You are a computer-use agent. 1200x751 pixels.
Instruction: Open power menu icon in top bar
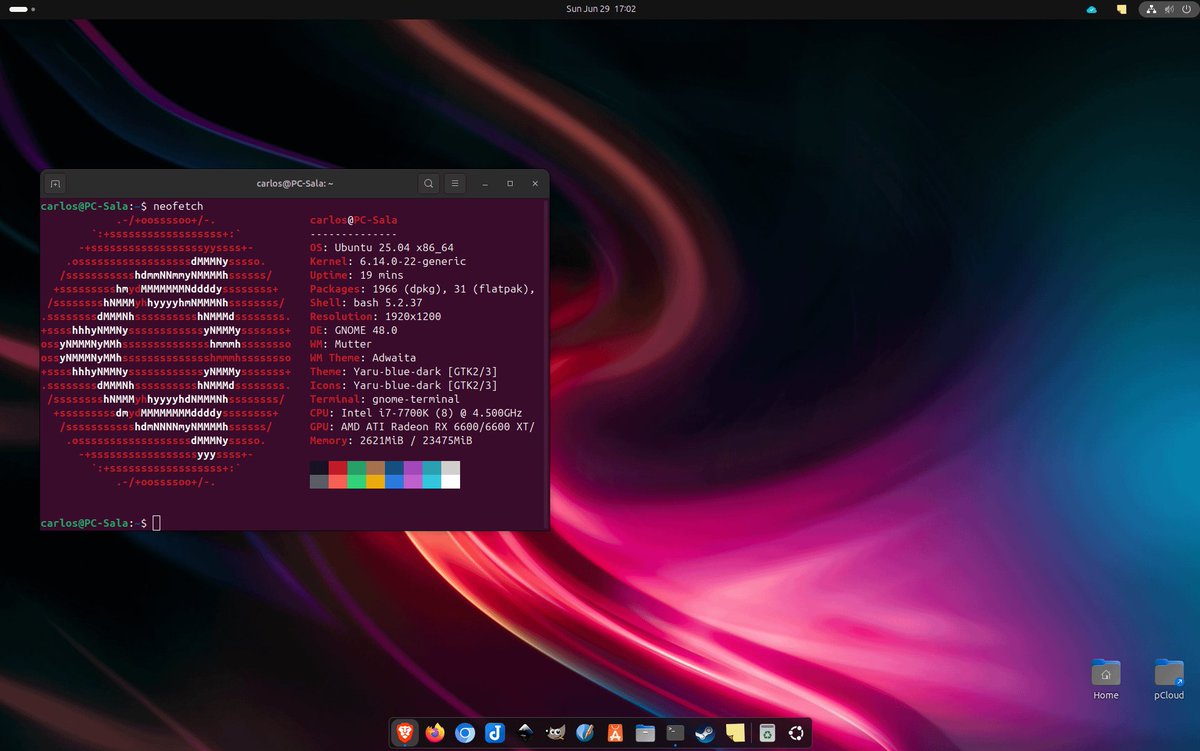tap(1185, 9)
